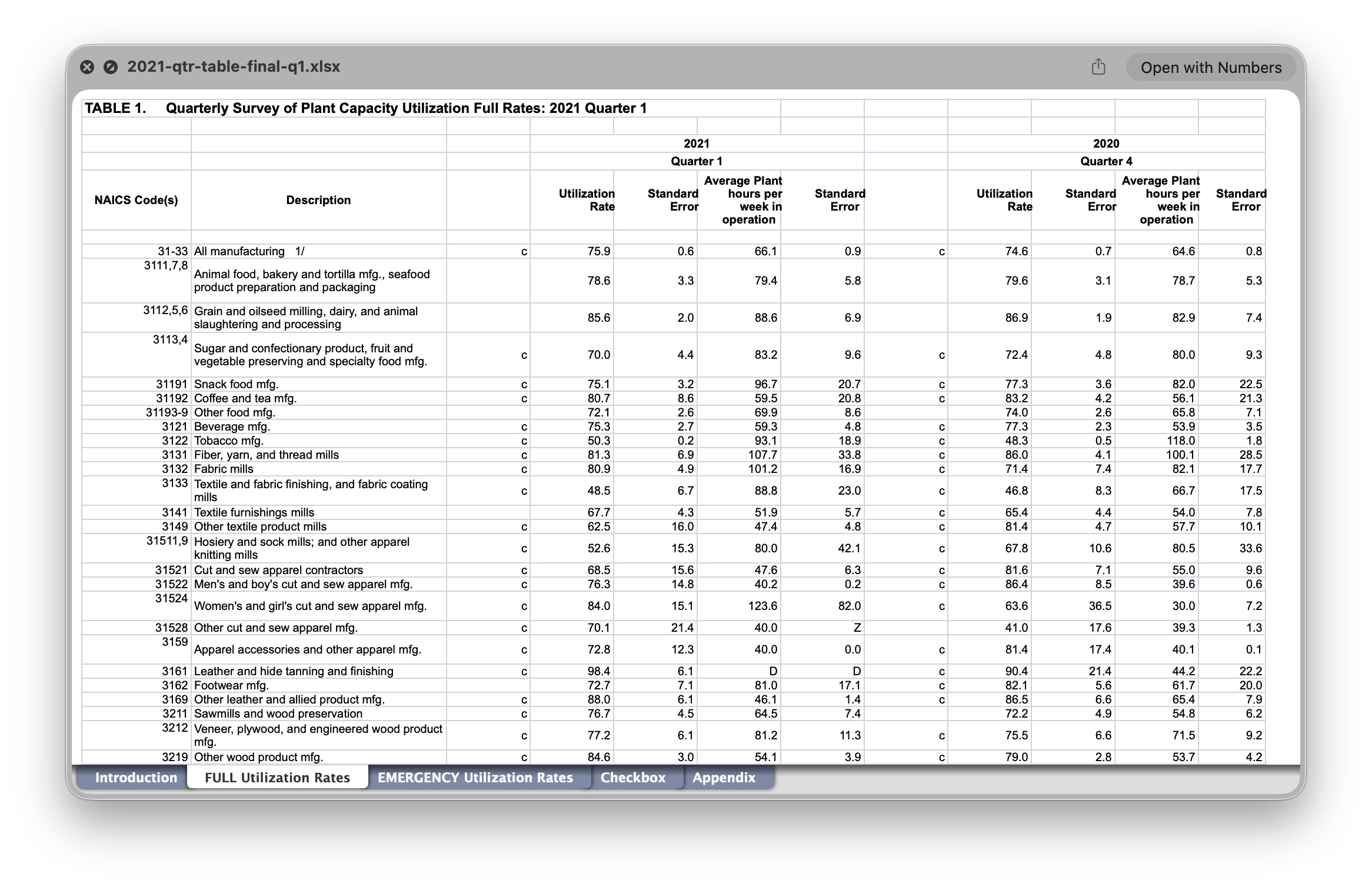Image resolution: width=1372 pixels, height=887 pixels.
Task: Switch to the Checkbox sheet tab
Action: 633,778
